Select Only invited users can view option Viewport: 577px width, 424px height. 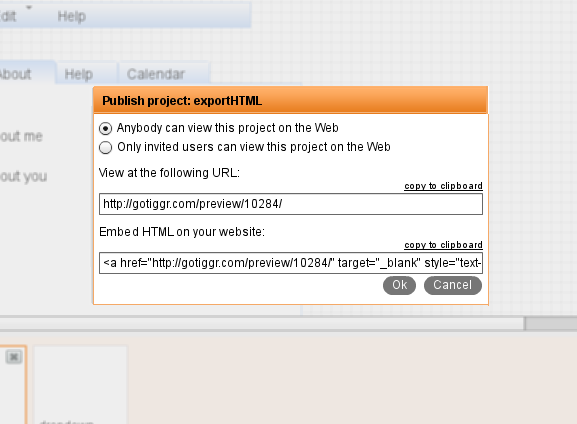106,148
